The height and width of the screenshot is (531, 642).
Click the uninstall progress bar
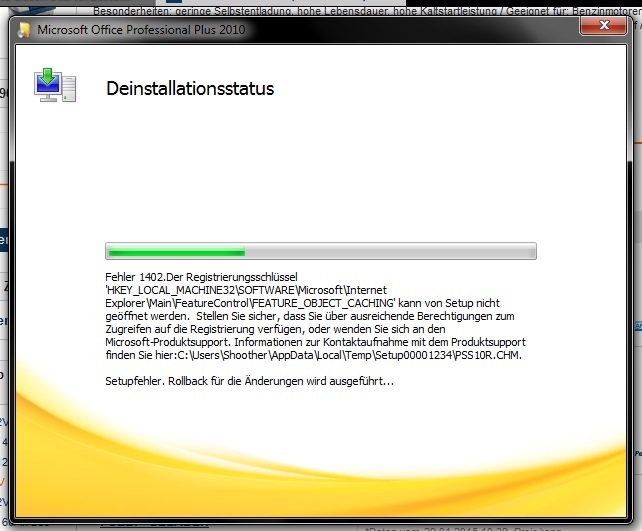321,251
